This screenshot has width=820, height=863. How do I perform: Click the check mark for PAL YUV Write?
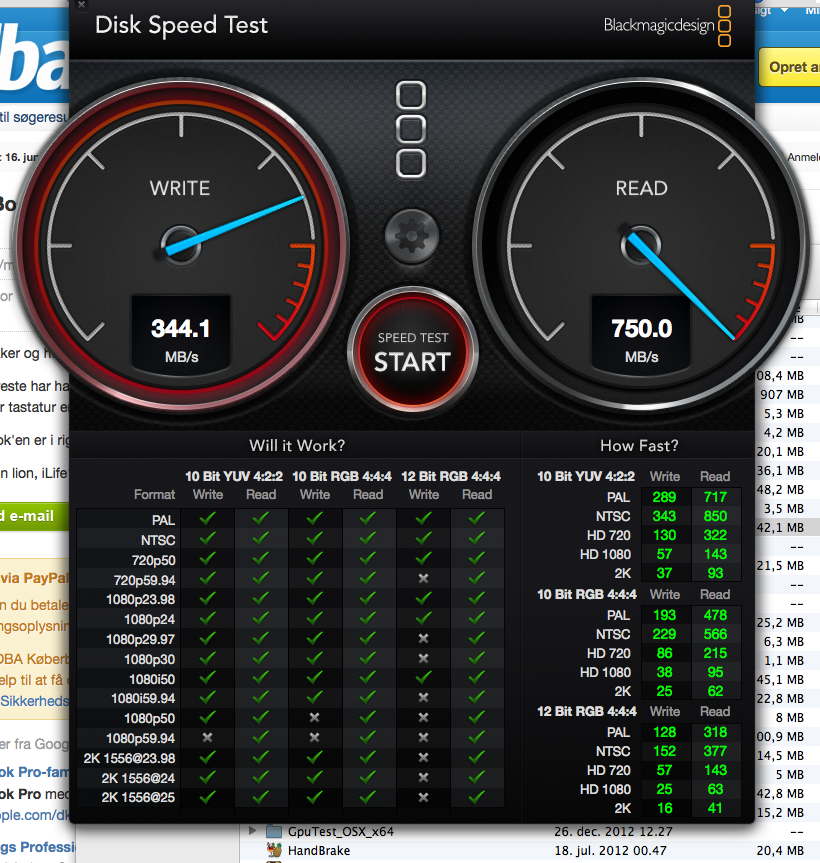pos(207,518)
